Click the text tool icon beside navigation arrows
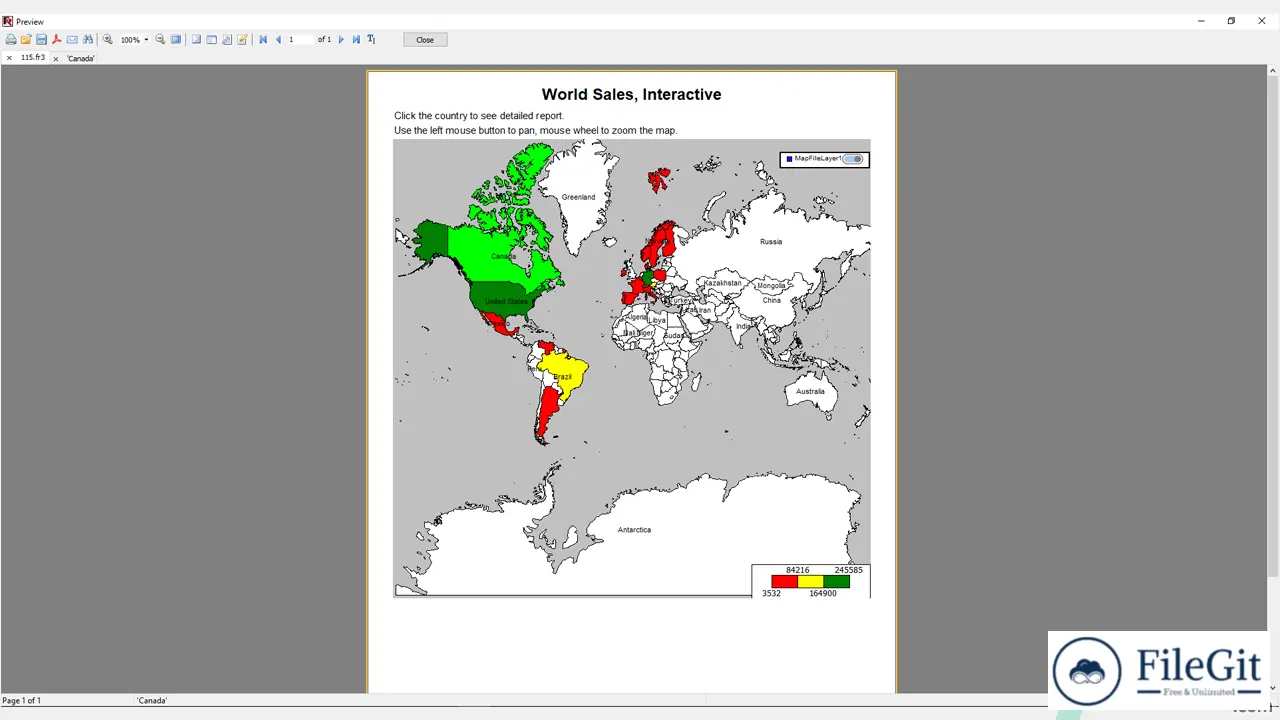 coord(371,40)
